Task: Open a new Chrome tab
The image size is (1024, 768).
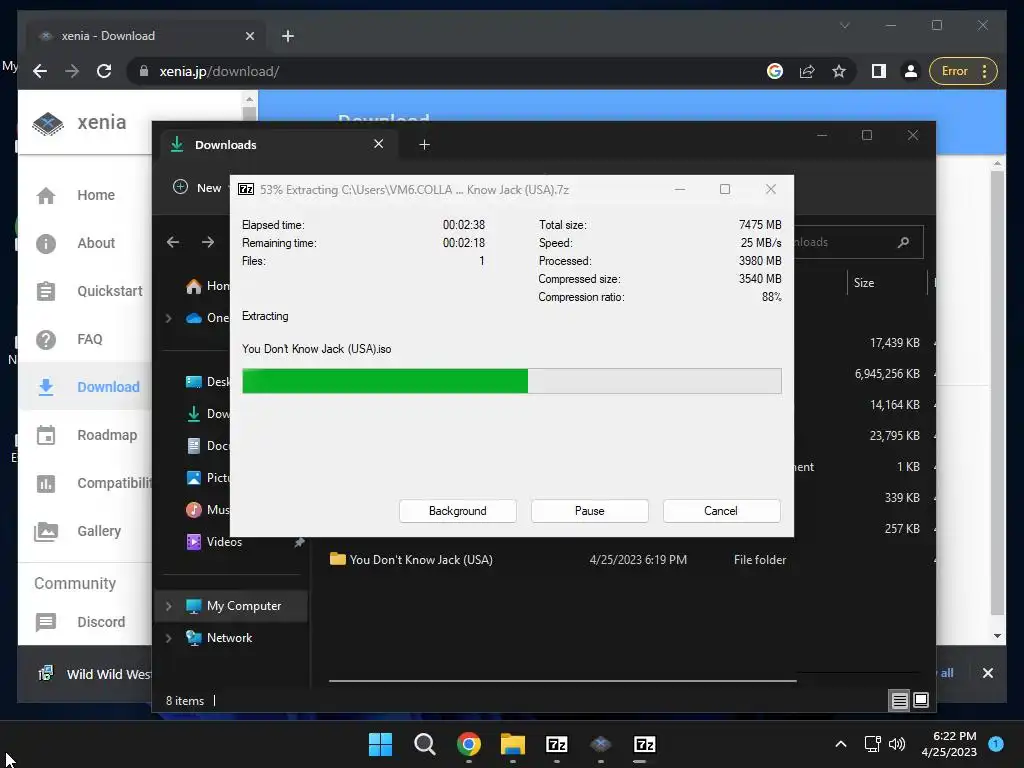Action: 288,36
